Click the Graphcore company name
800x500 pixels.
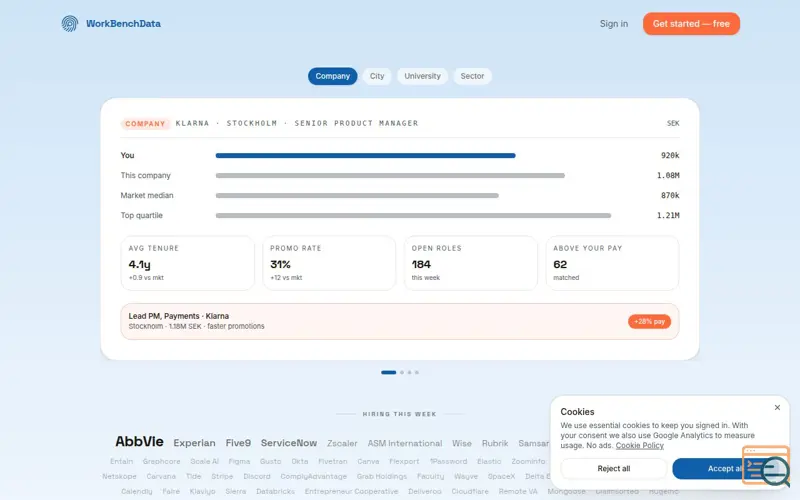(161, 461)
